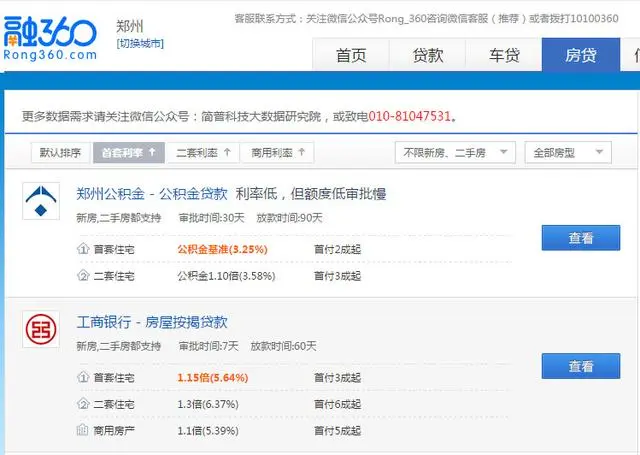Open the 贷款 tab

427,55
